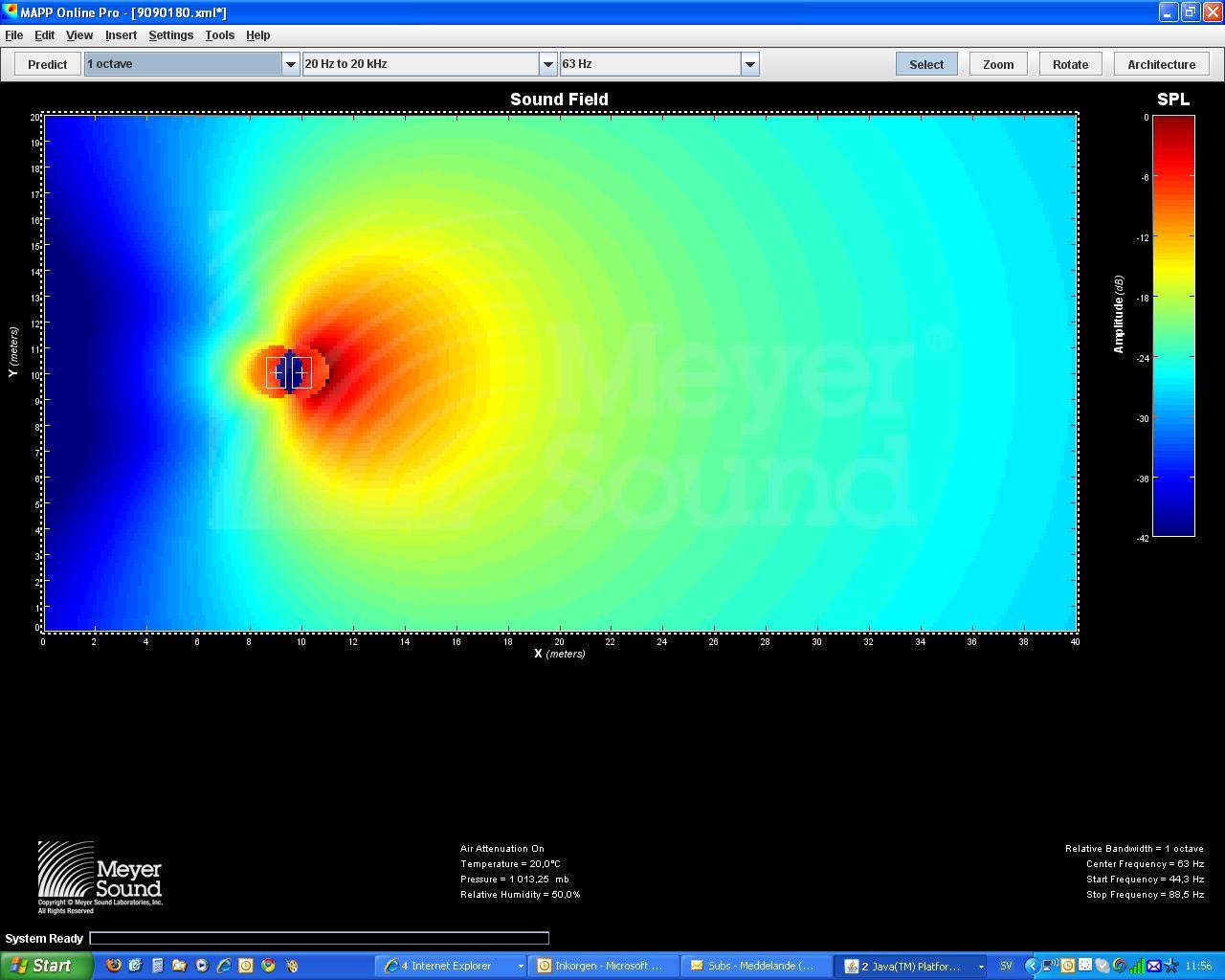Select the left loudspeaker box in sound field
The width and height of the screenshot is (1225, 980).
click(x=277, y=372)
